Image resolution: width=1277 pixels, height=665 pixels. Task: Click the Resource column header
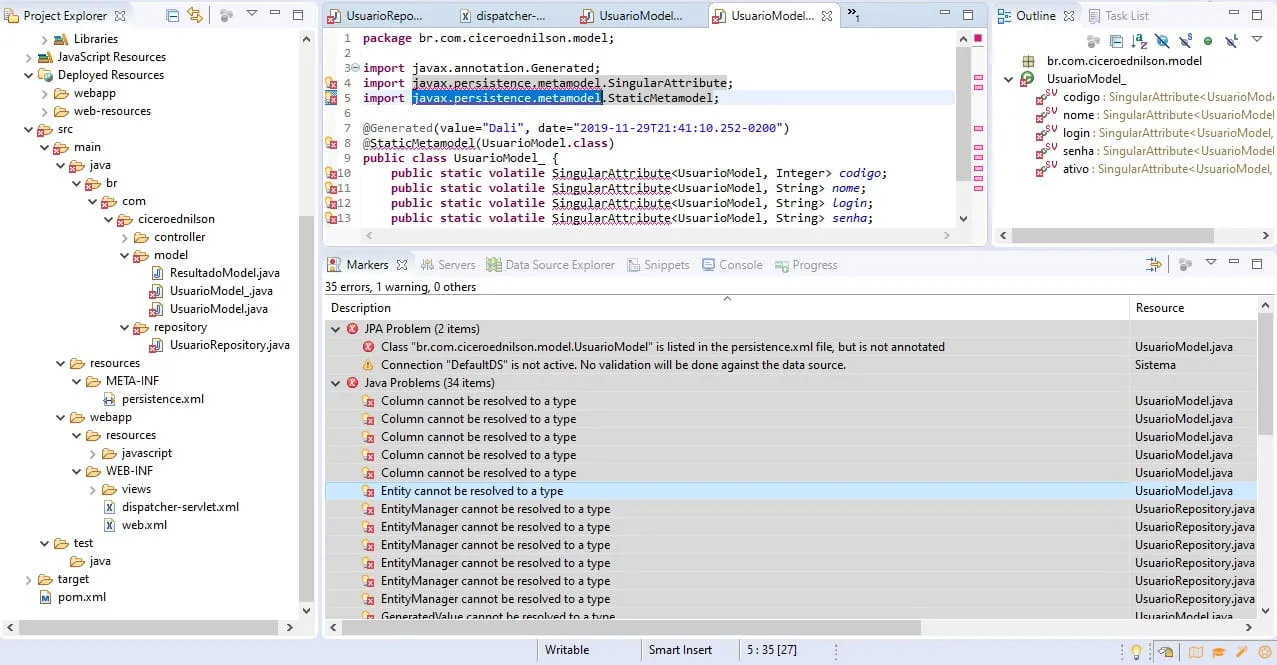click(x=1160, y=308)
